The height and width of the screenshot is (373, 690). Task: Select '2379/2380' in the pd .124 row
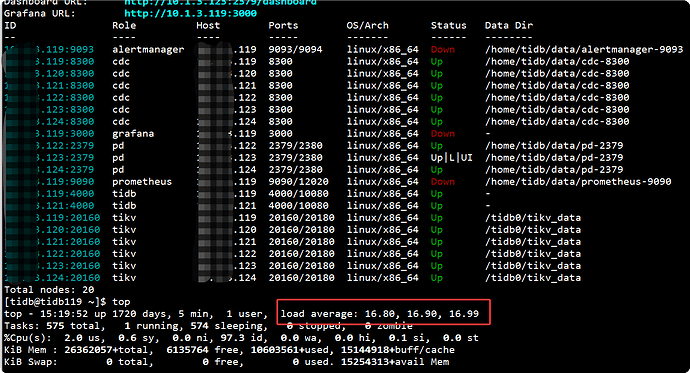295,170
